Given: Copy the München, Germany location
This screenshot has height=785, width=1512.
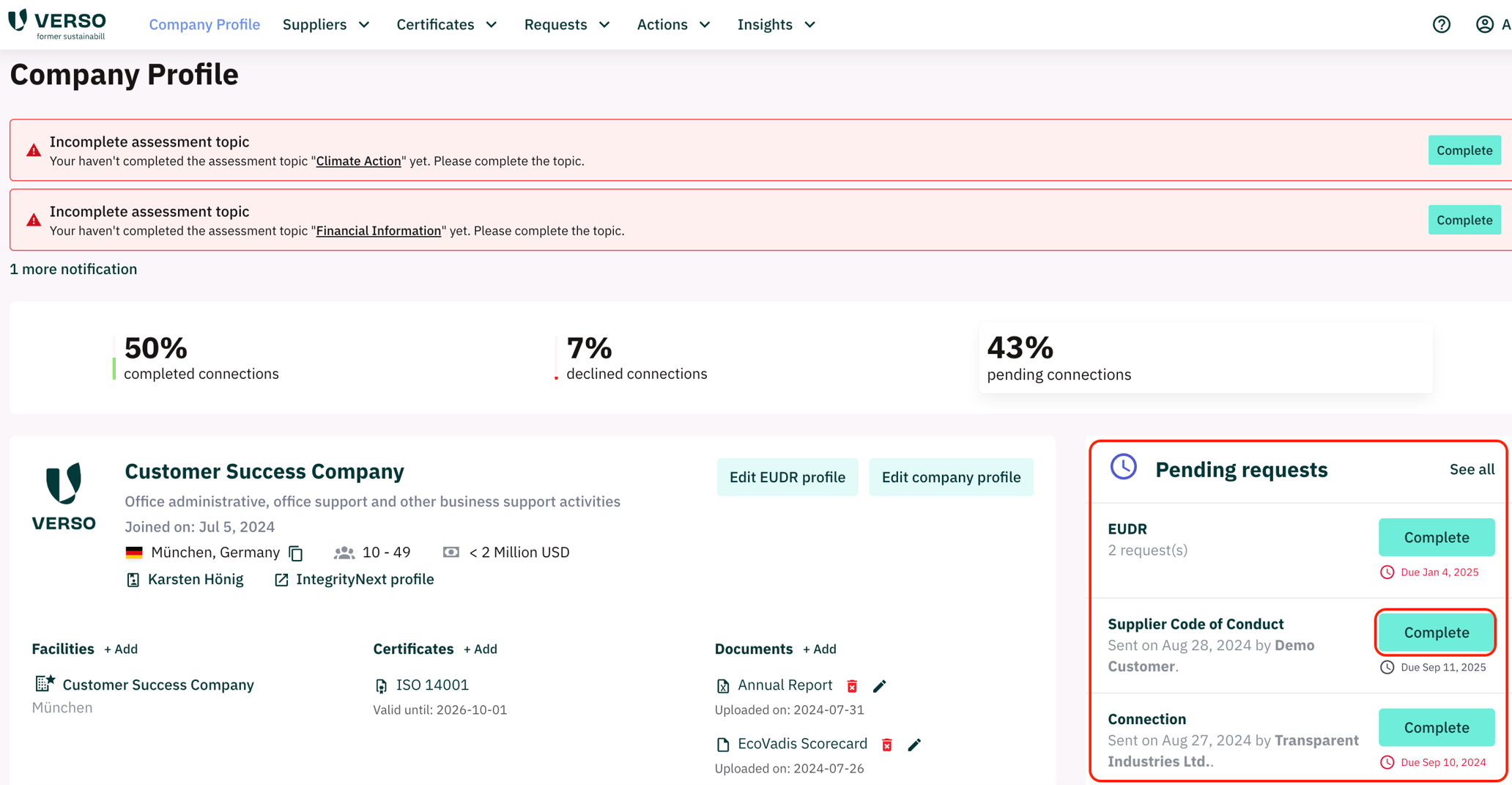Looking at the screenshot, I should (296, 553).
